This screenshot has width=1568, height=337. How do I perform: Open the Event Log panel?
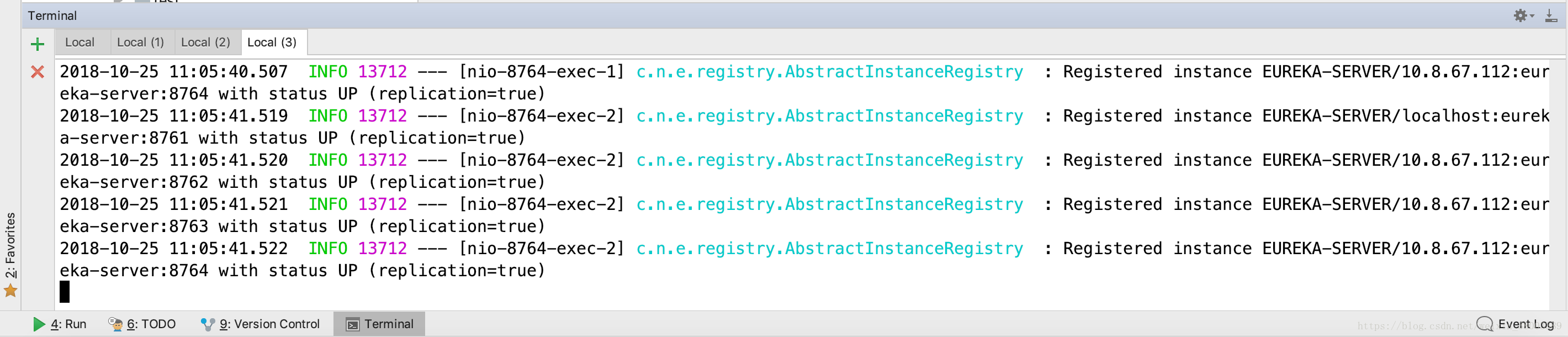coord(1516,324)
